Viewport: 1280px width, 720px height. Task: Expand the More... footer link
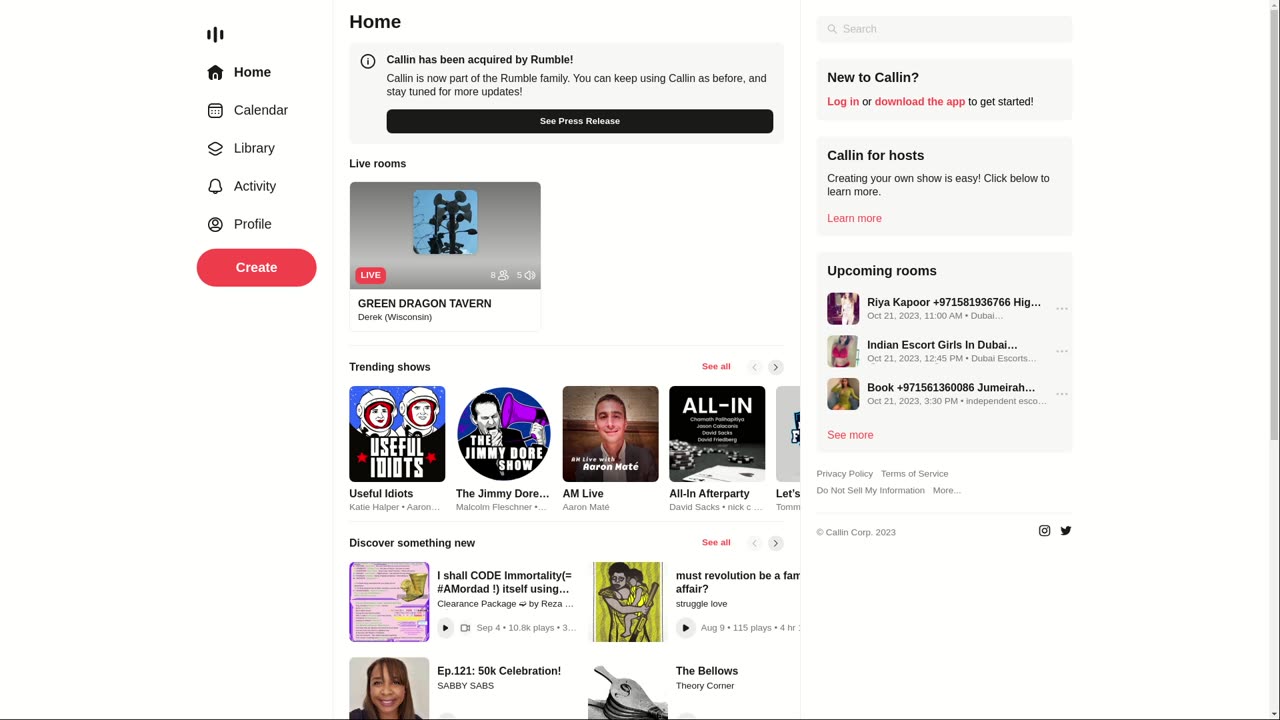point(947,491)
